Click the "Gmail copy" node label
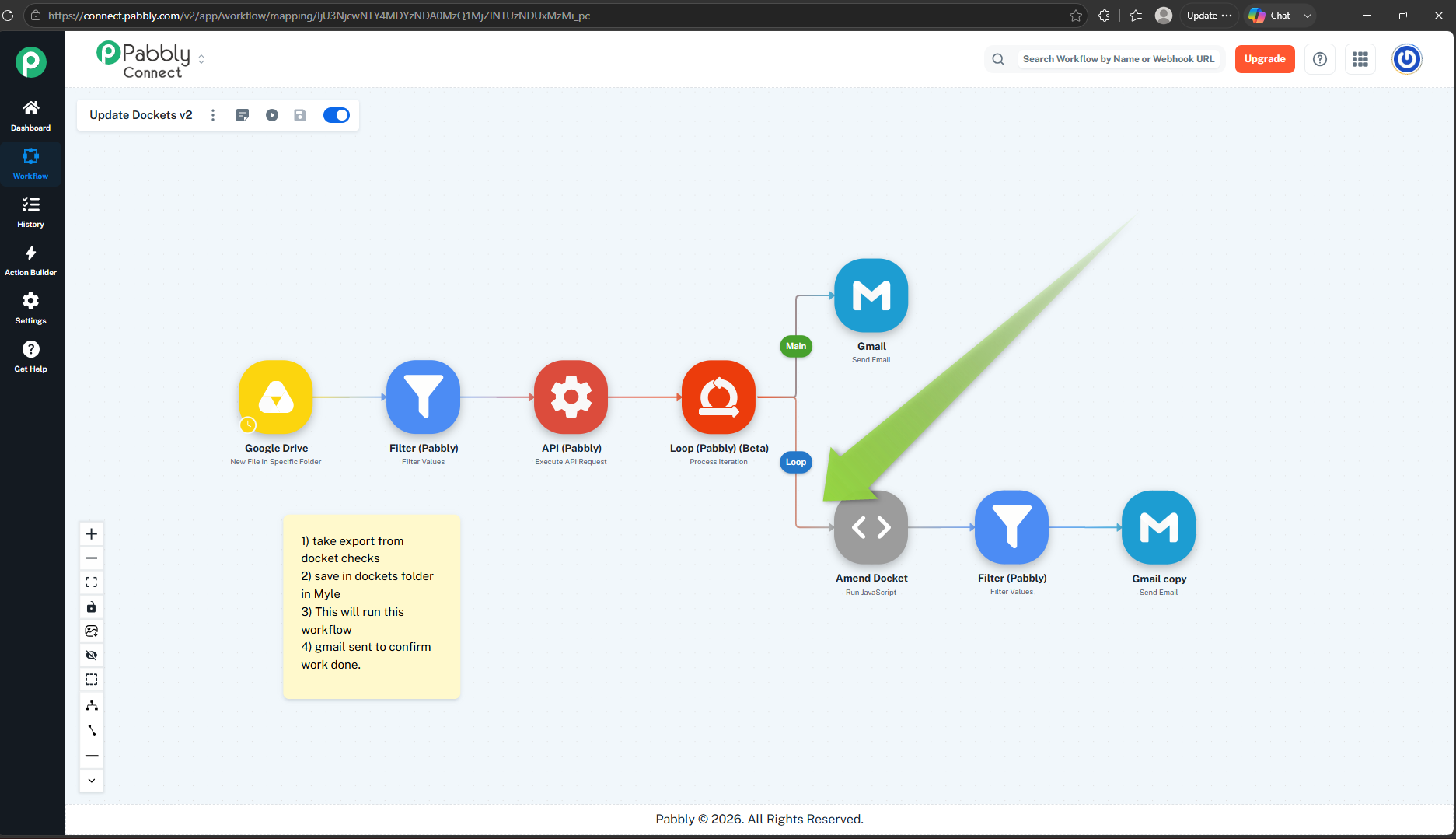The height and width of the screenshot is (839, 1456). (x=1159, y=579)
